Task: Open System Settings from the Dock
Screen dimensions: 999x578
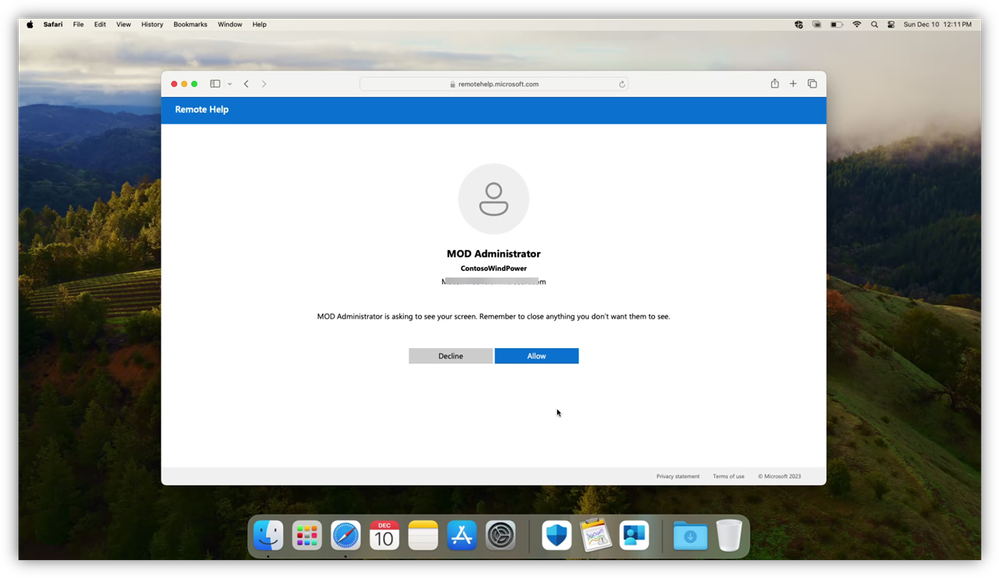Action: pyautogui.click(x=501, y=535)
